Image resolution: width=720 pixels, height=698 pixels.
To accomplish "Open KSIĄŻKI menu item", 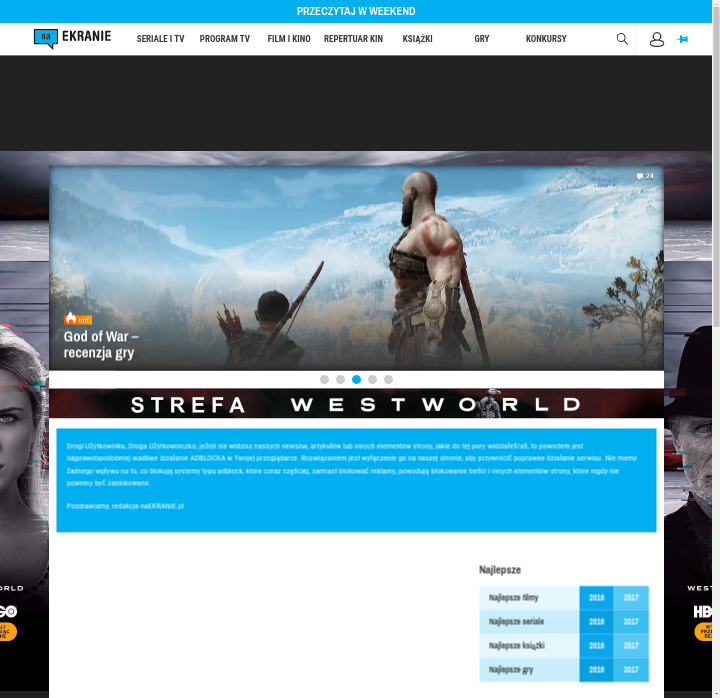I will (x=417, y=39).
